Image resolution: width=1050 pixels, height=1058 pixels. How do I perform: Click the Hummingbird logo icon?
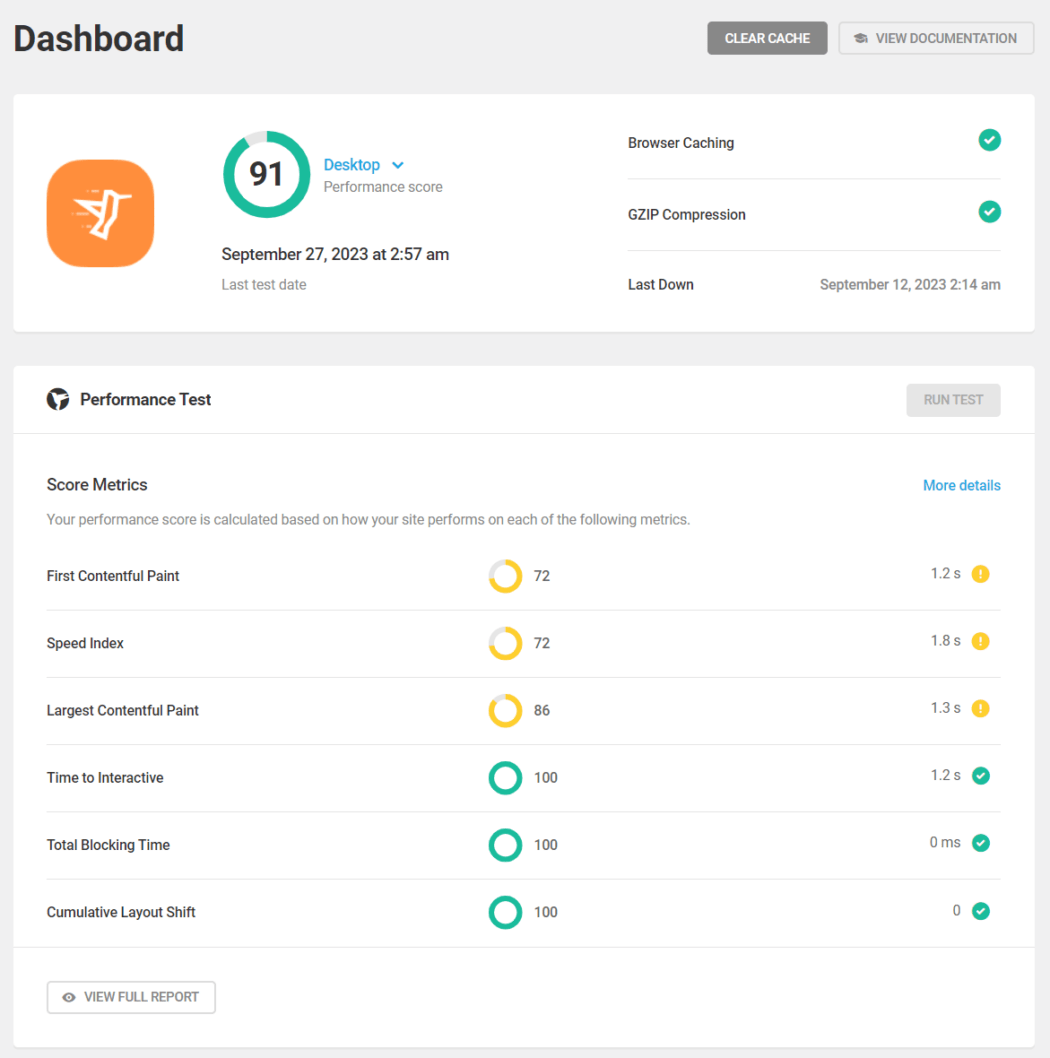pyautogui.click(x=100, y=213)
